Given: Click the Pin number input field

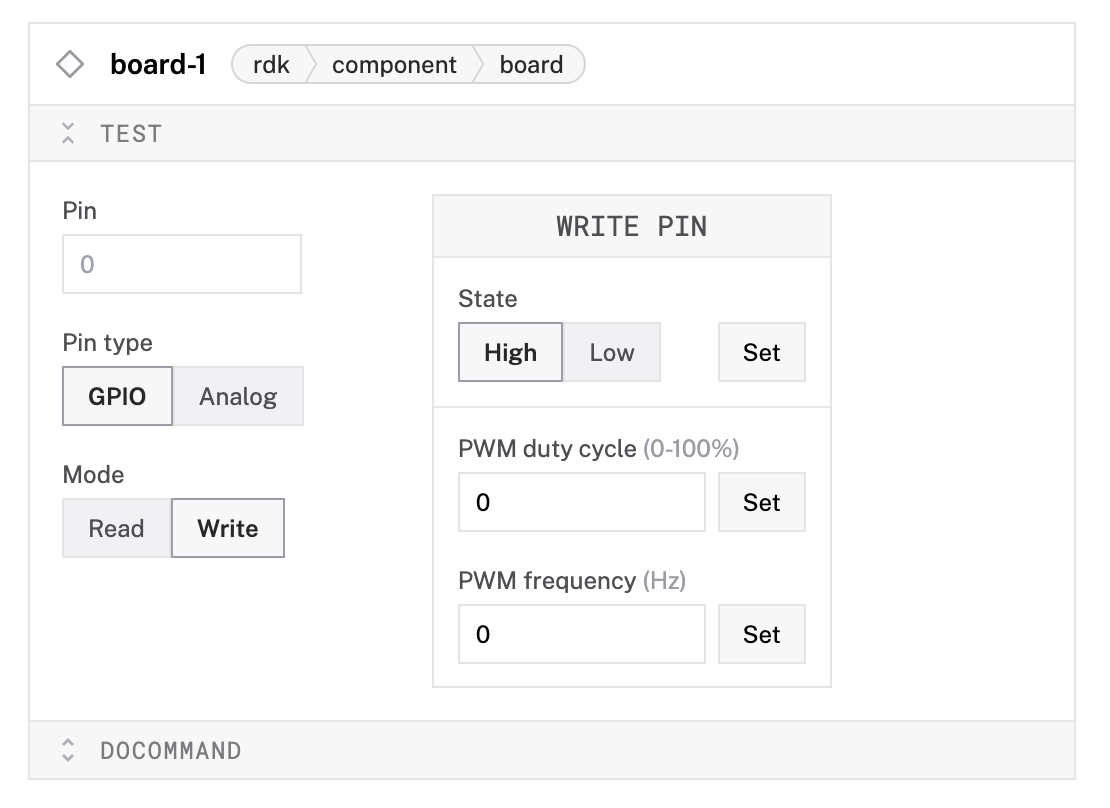Looking at the screenshot, I should 182,264.
